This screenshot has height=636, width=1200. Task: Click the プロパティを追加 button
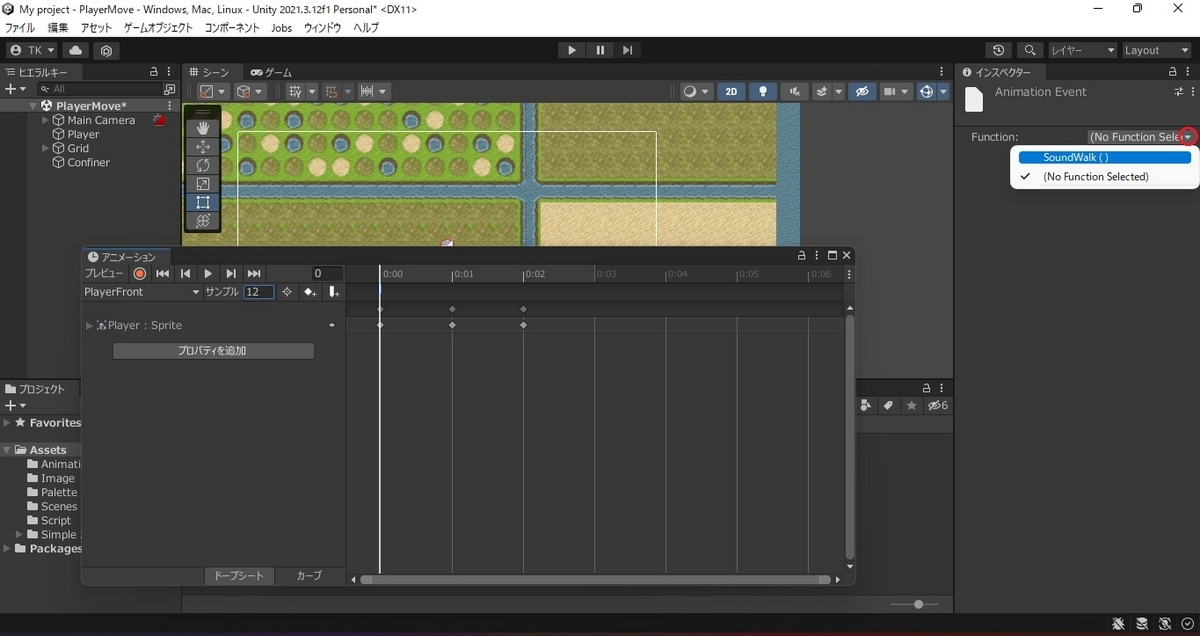pyautogui.click(x=213, y=351)
